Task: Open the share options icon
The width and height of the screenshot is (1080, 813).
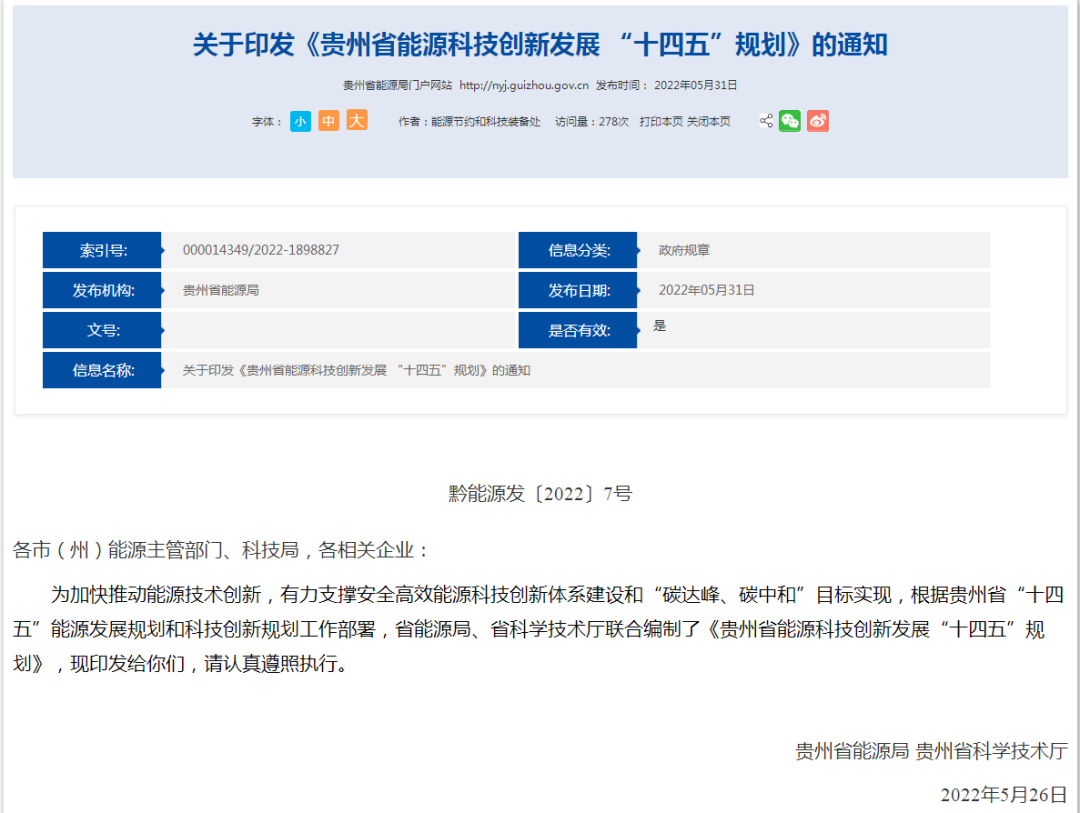Action: (764, 120)
